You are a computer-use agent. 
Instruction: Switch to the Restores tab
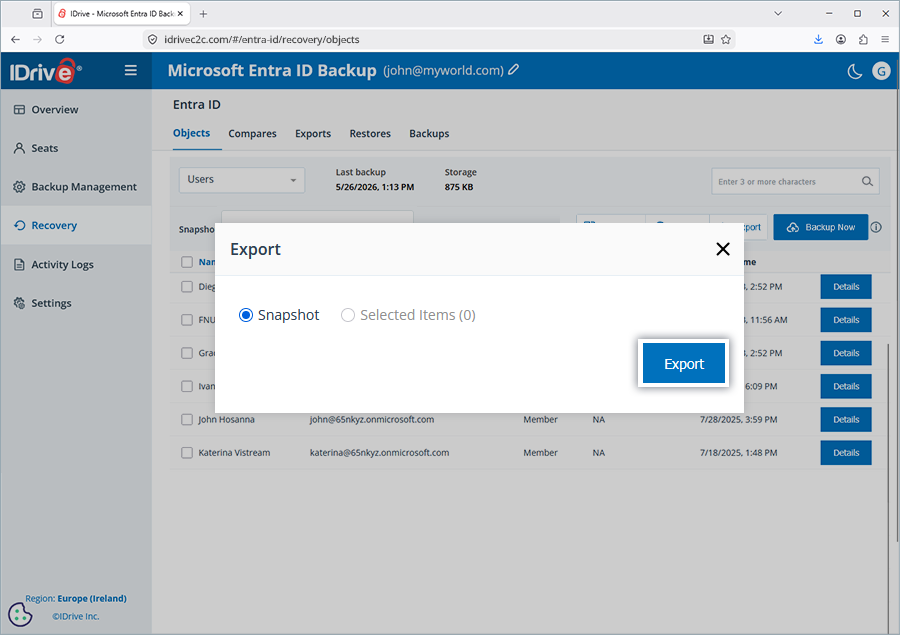click(x=370, y=133)
